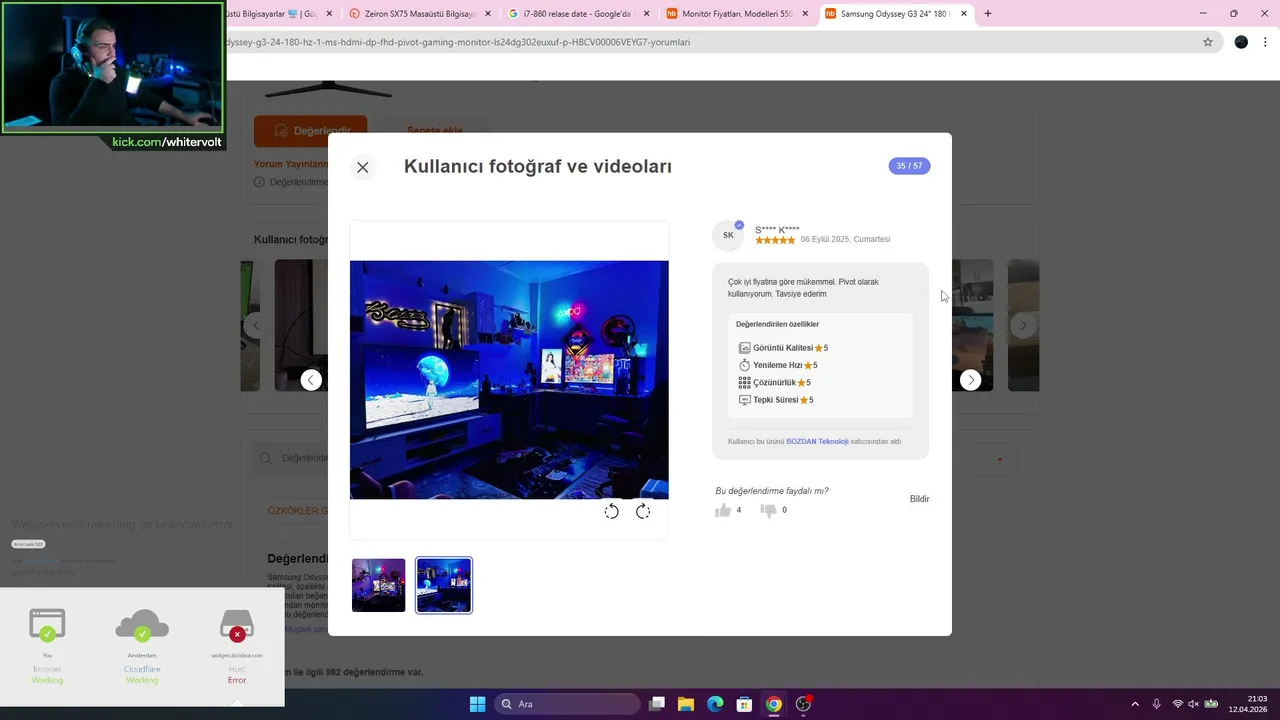Open a new browser tab
The height and width of the screenshot is (720, 1280).
[x=988, y=14]
